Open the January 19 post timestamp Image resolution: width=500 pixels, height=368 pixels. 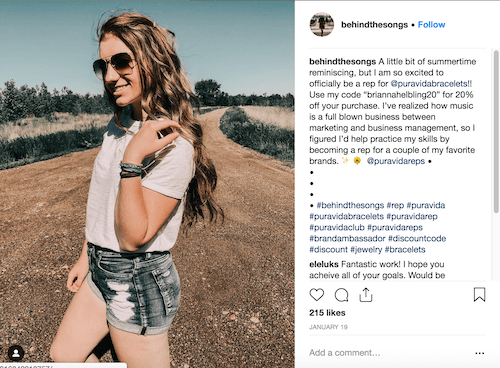tap(328, 327)
